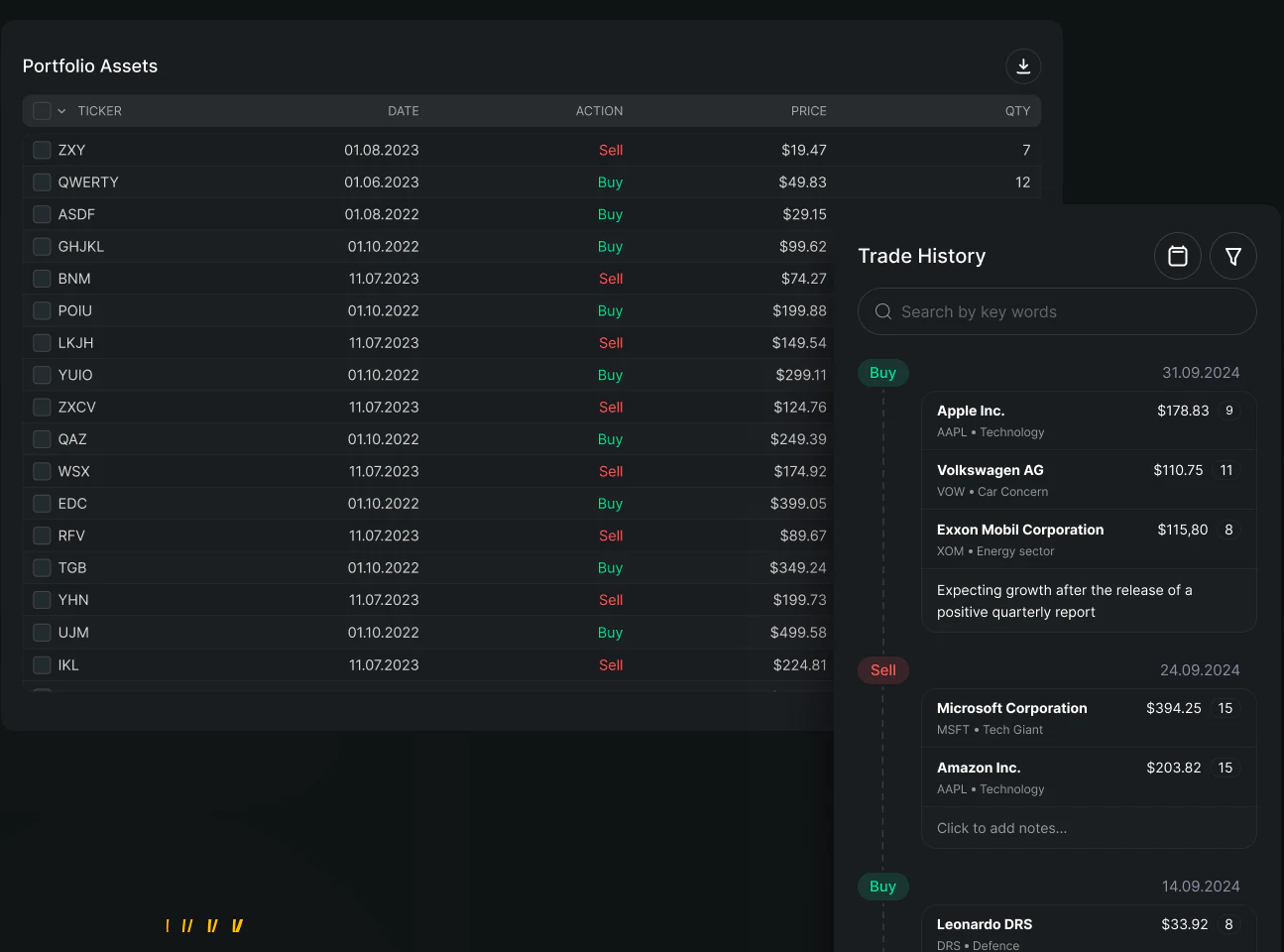Click the Buy action in QAZ row

click(x=611, y=439)
